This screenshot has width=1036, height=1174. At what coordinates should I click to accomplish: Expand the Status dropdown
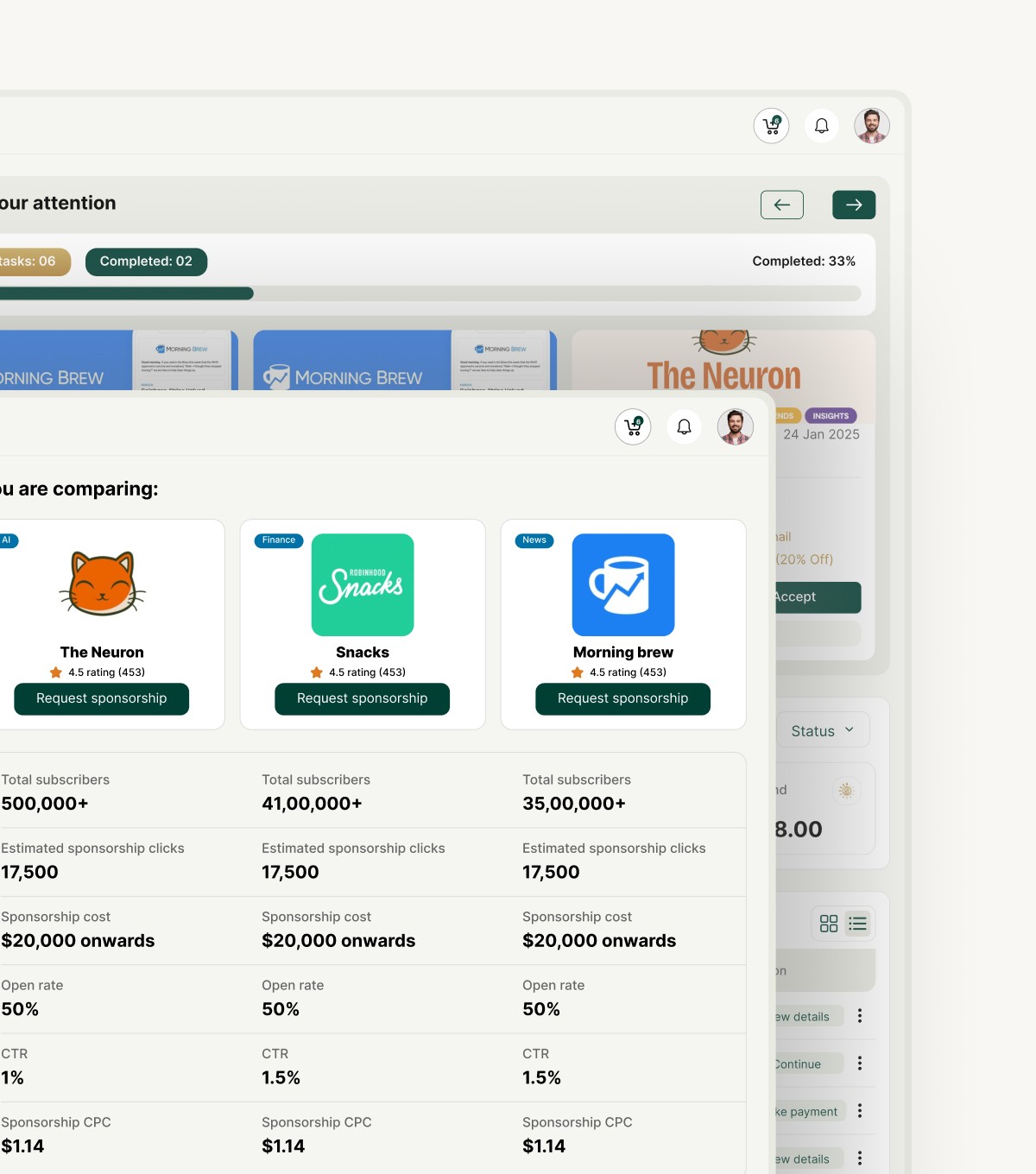tap(823, 730)
